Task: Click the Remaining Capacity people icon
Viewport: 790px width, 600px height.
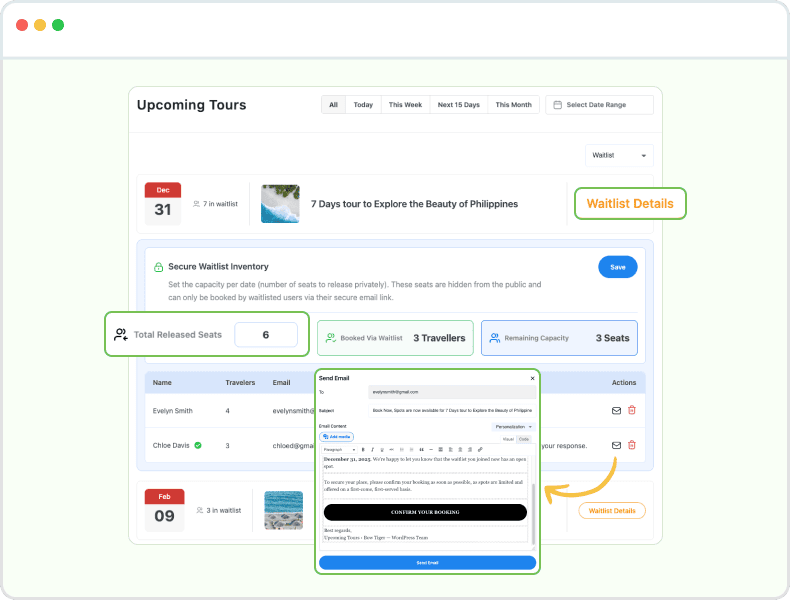Action: 495,338
